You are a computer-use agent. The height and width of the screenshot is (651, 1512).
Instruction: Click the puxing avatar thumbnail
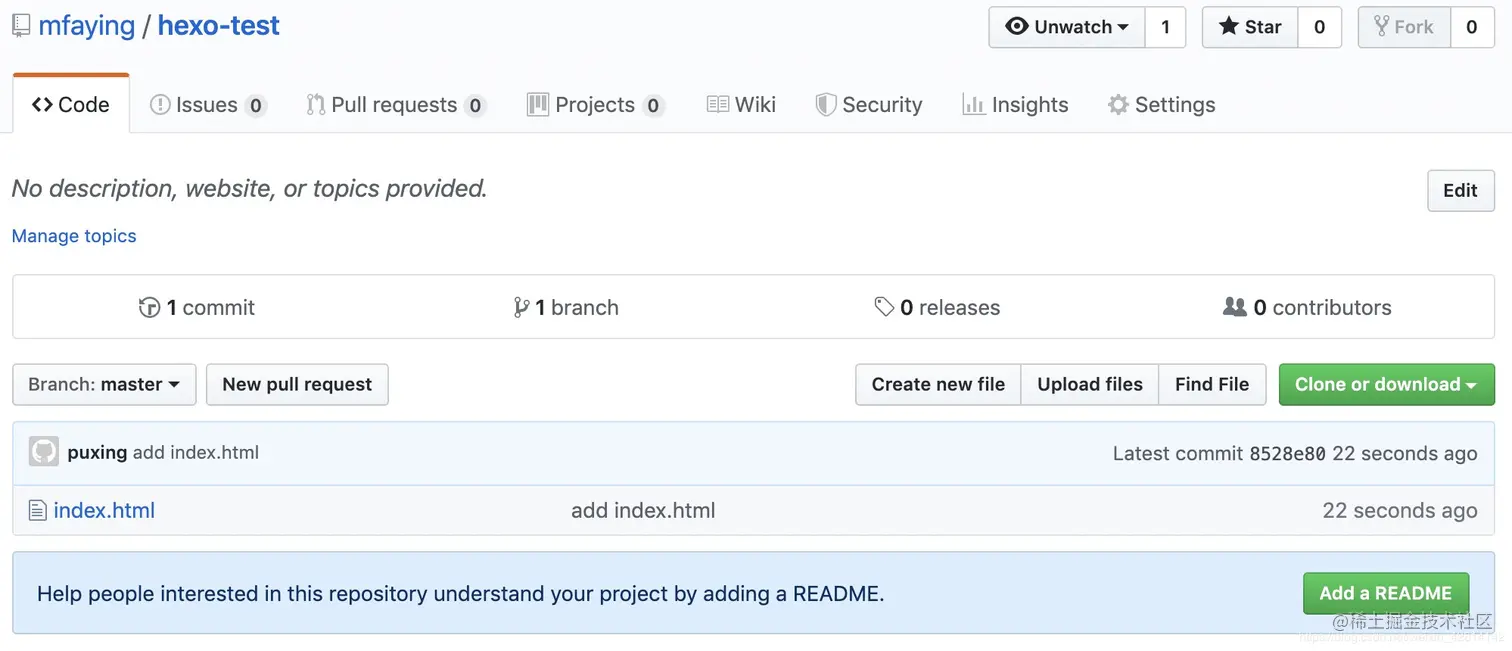[43, 452]
